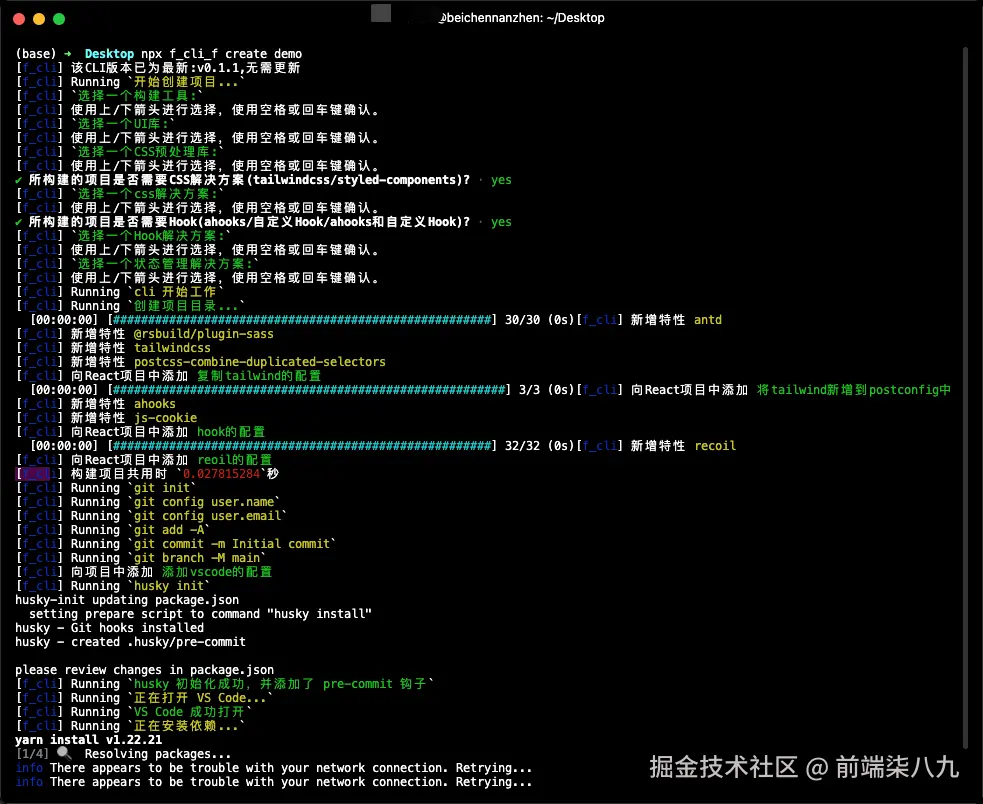Image resolution: width=983 pixels, height=804 pixels.
Task: Click the command text 'git init'
Action: 162,488
